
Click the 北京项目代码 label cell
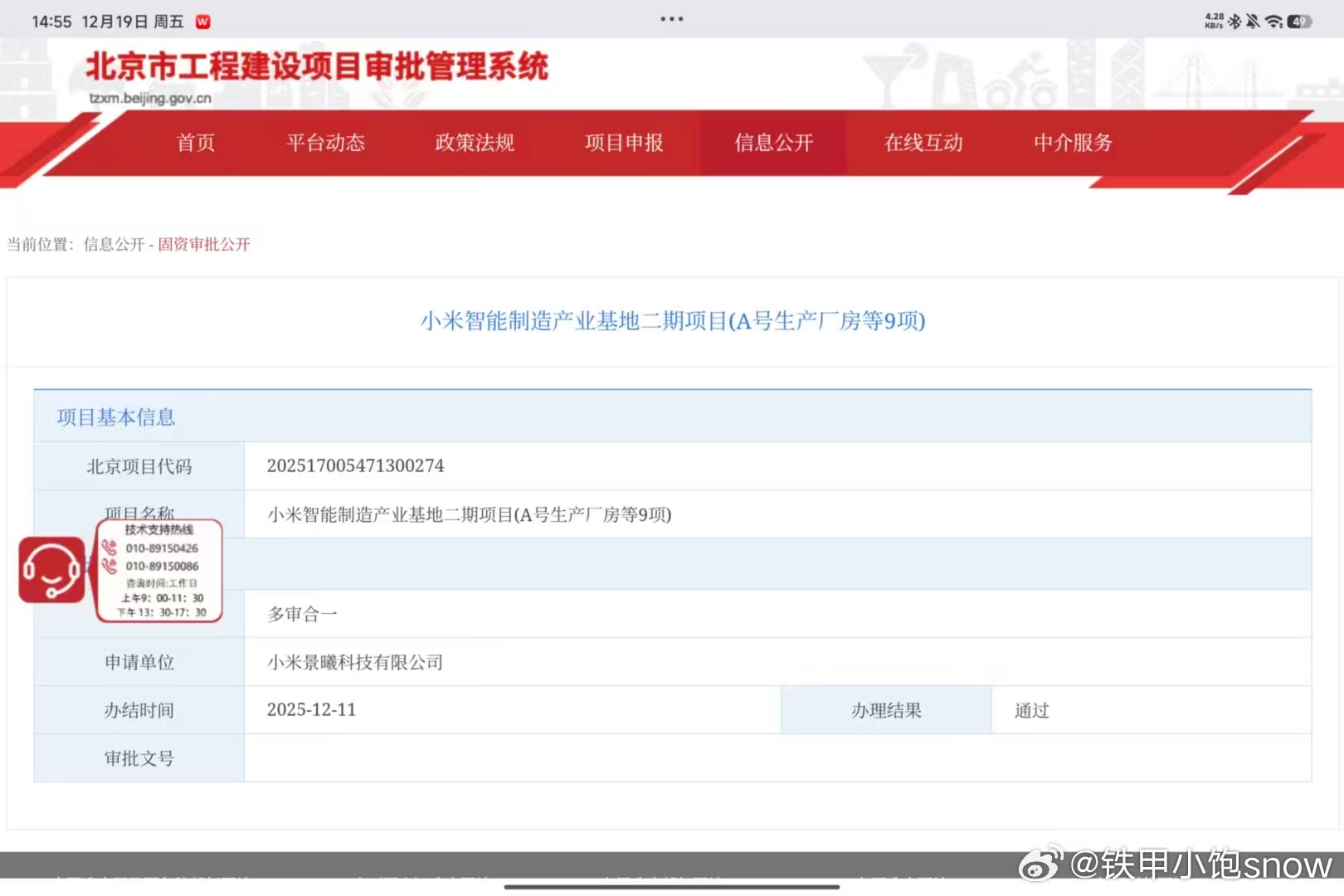coord(139,466)
